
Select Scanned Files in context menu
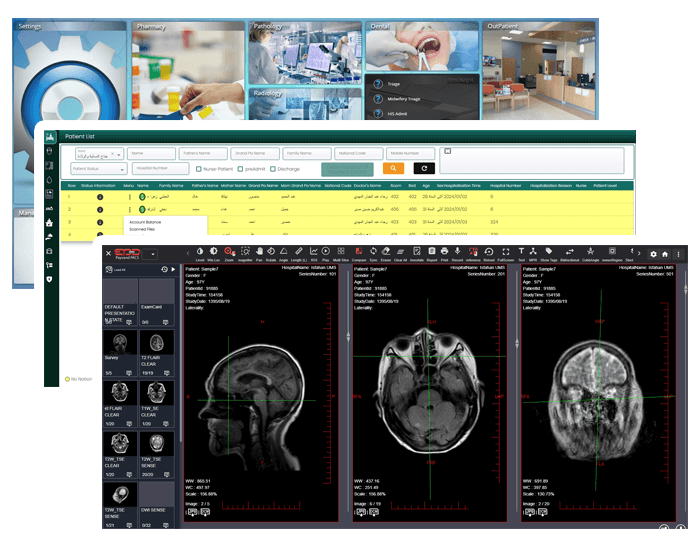pyautogui.click(x=142, y=229)
